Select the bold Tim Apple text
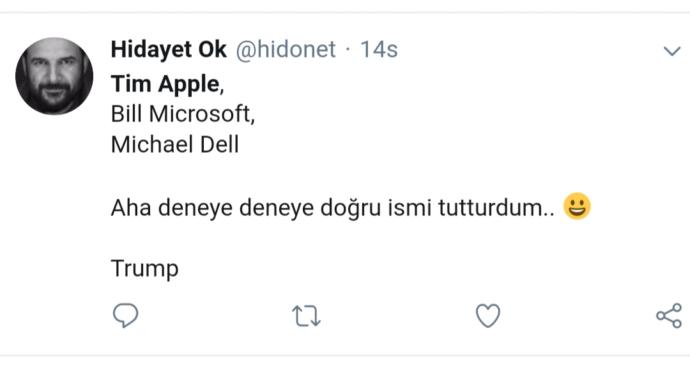The image size is (690, 368). pyautogui.click(x=165, y=84)
